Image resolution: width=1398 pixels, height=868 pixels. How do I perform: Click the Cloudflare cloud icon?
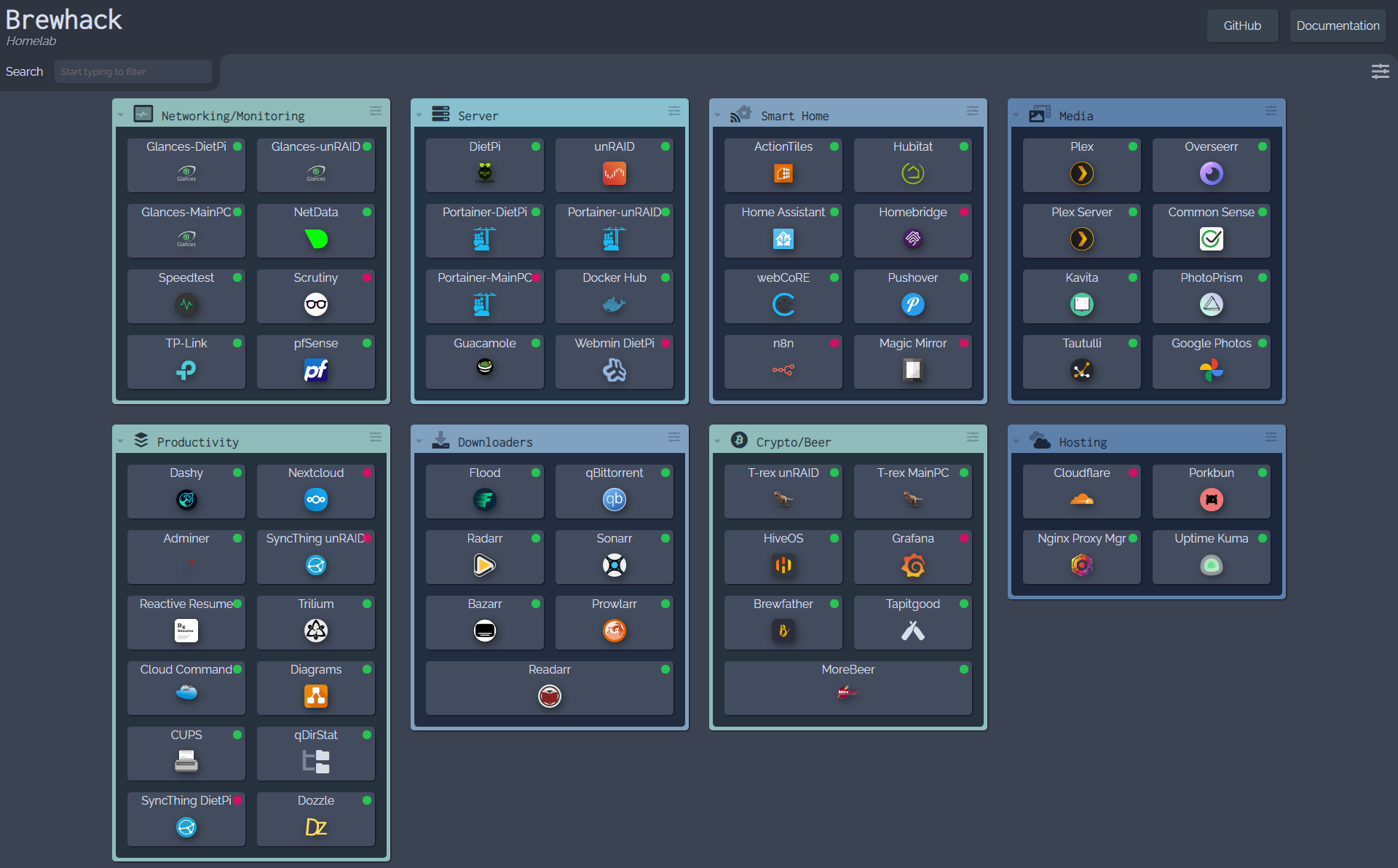tap(1081, 500)
